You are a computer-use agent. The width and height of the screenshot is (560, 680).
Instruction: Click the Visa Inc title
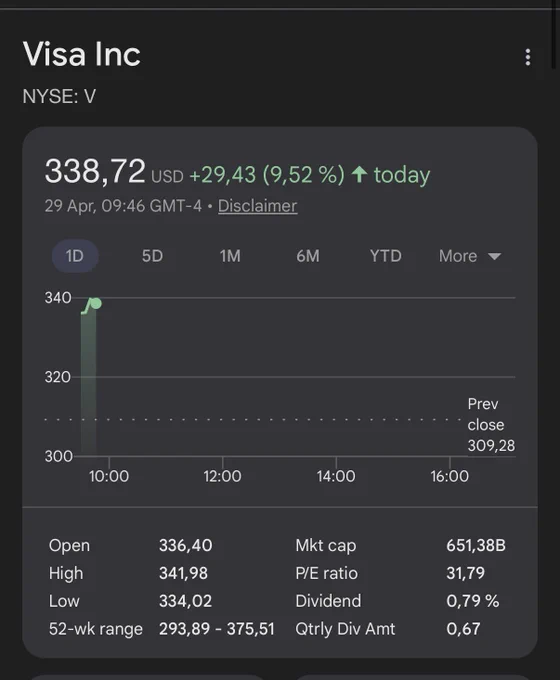tap(82, 54)
